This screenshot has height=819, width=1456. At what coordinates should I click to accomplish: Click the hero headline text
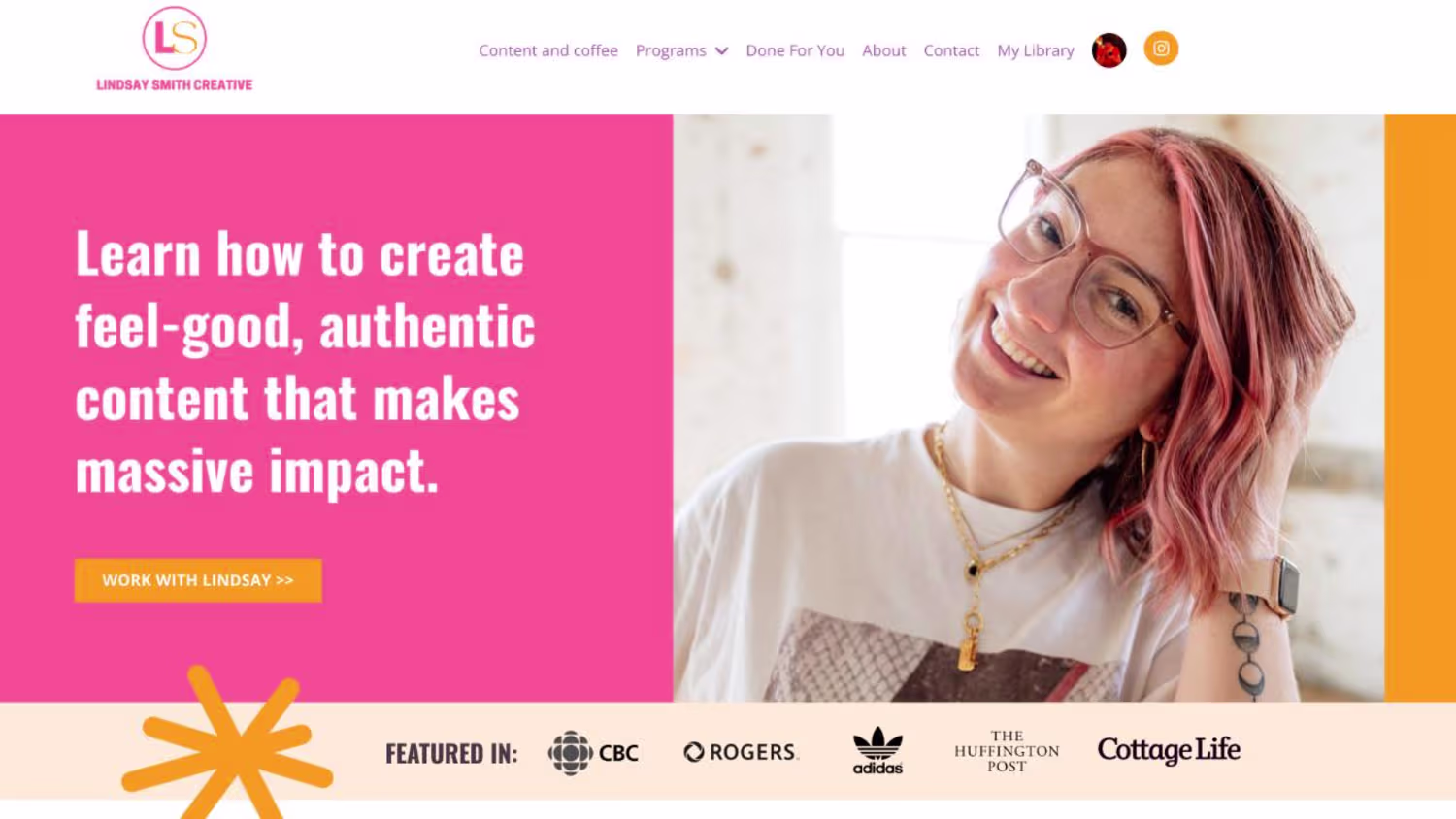point(306,362)
